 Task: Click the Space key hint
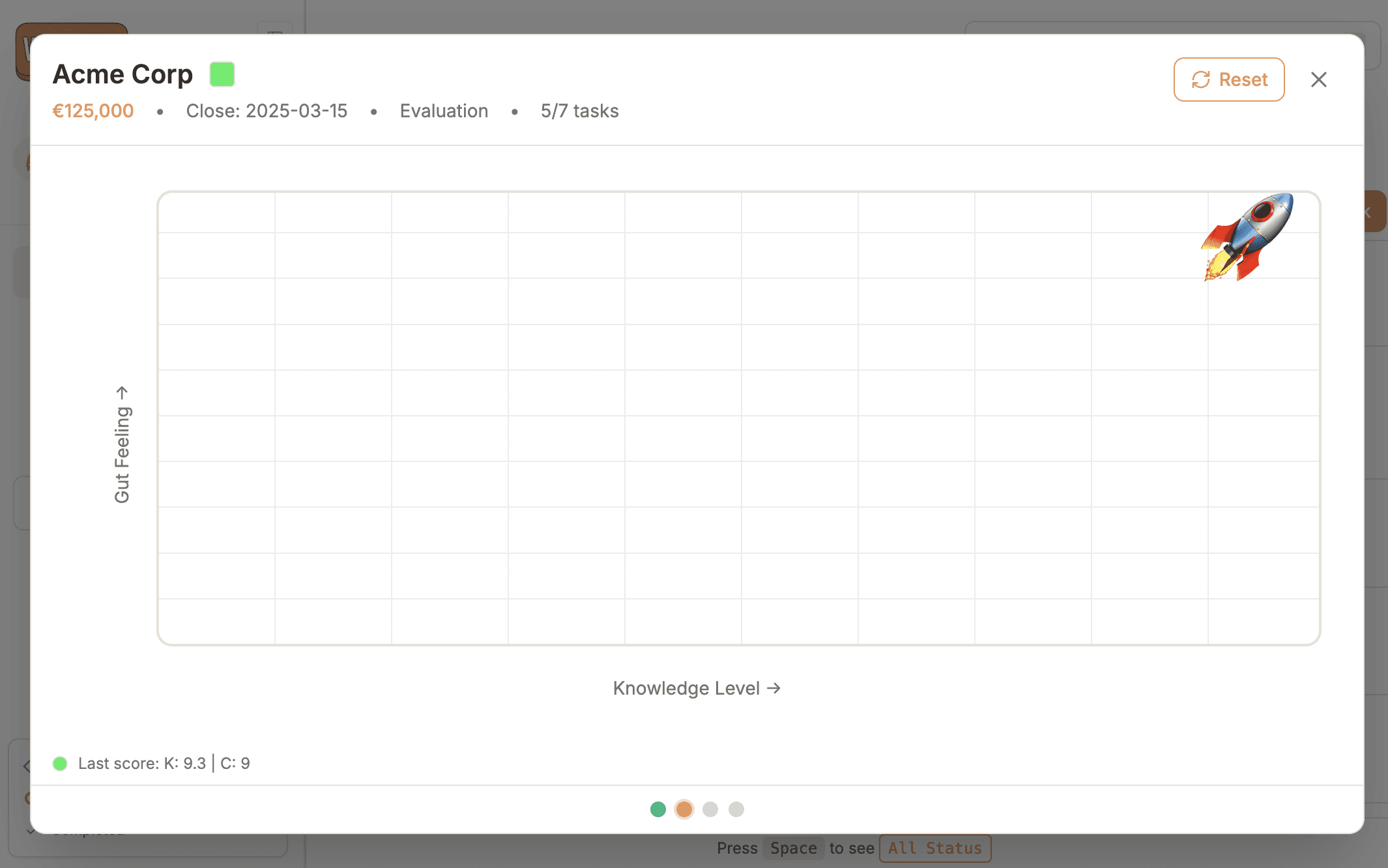tap(793, 848)
